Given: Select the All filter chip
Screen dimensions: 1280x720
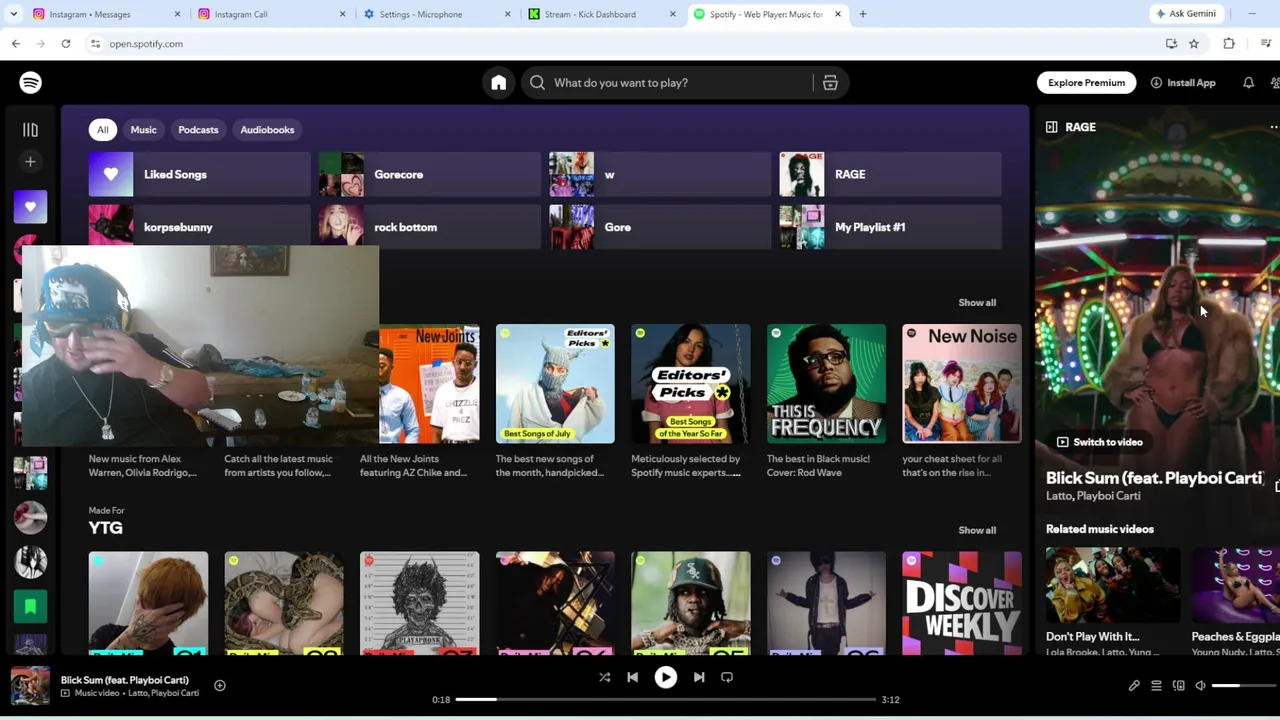Looking at the screenshot, I should coord(102,130).
